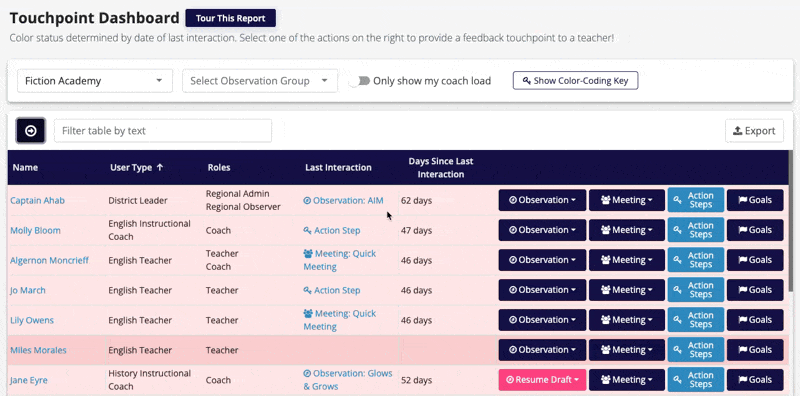
Task: Open Molly Bloom's Action Step interaction
Action: [332, 231]
